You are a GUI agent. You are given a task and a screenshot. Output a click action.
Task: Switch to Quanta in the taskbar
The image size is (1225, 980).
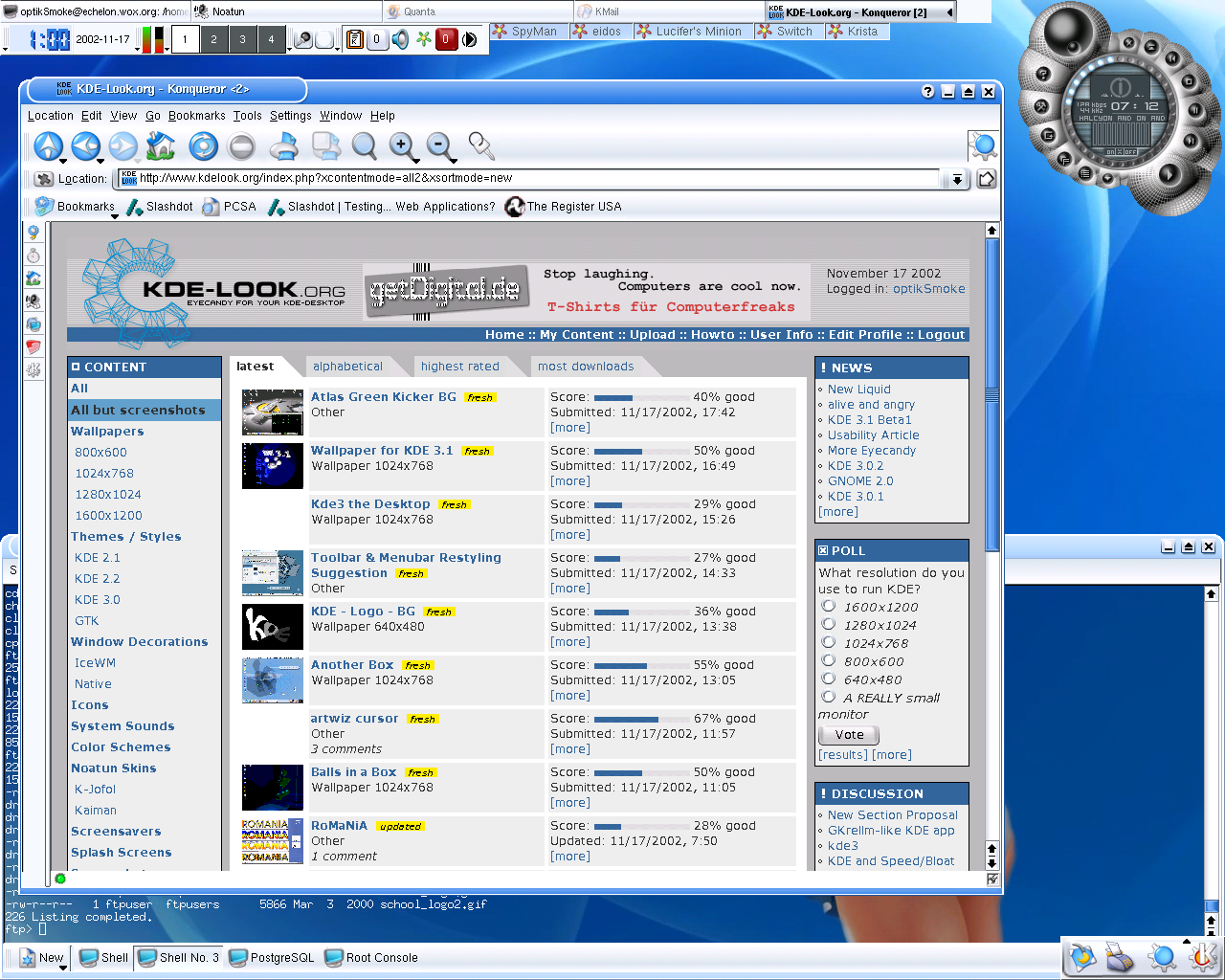pyautogui.click(x=479, y=11)
